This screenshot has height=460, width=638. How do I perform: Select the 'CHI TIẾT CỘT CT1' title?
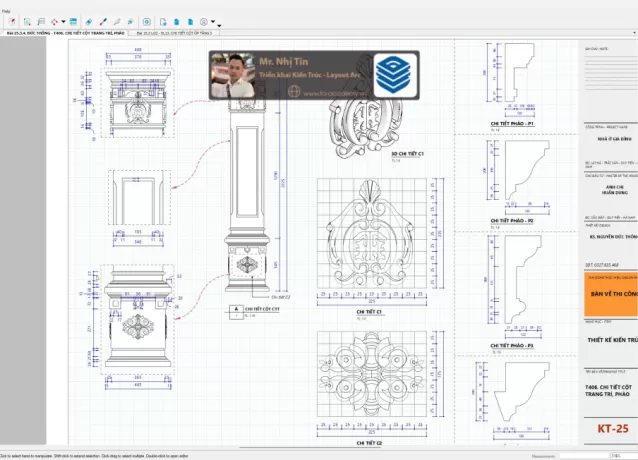coord(262,309)
